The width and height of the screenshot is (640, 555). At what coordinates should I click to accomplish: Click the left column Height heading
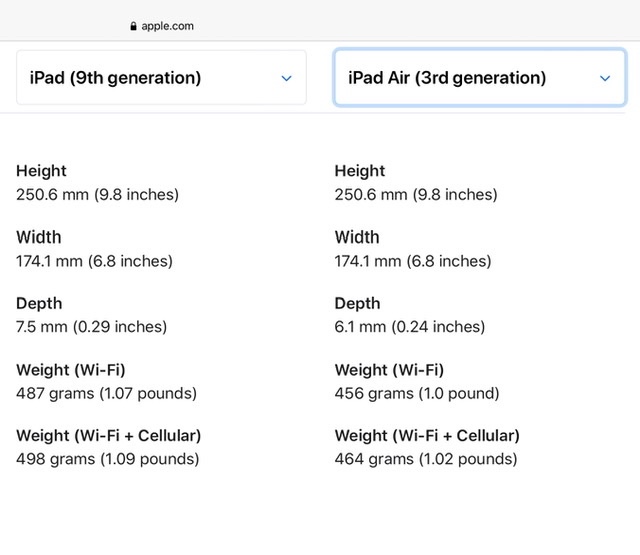pos(41,171)
